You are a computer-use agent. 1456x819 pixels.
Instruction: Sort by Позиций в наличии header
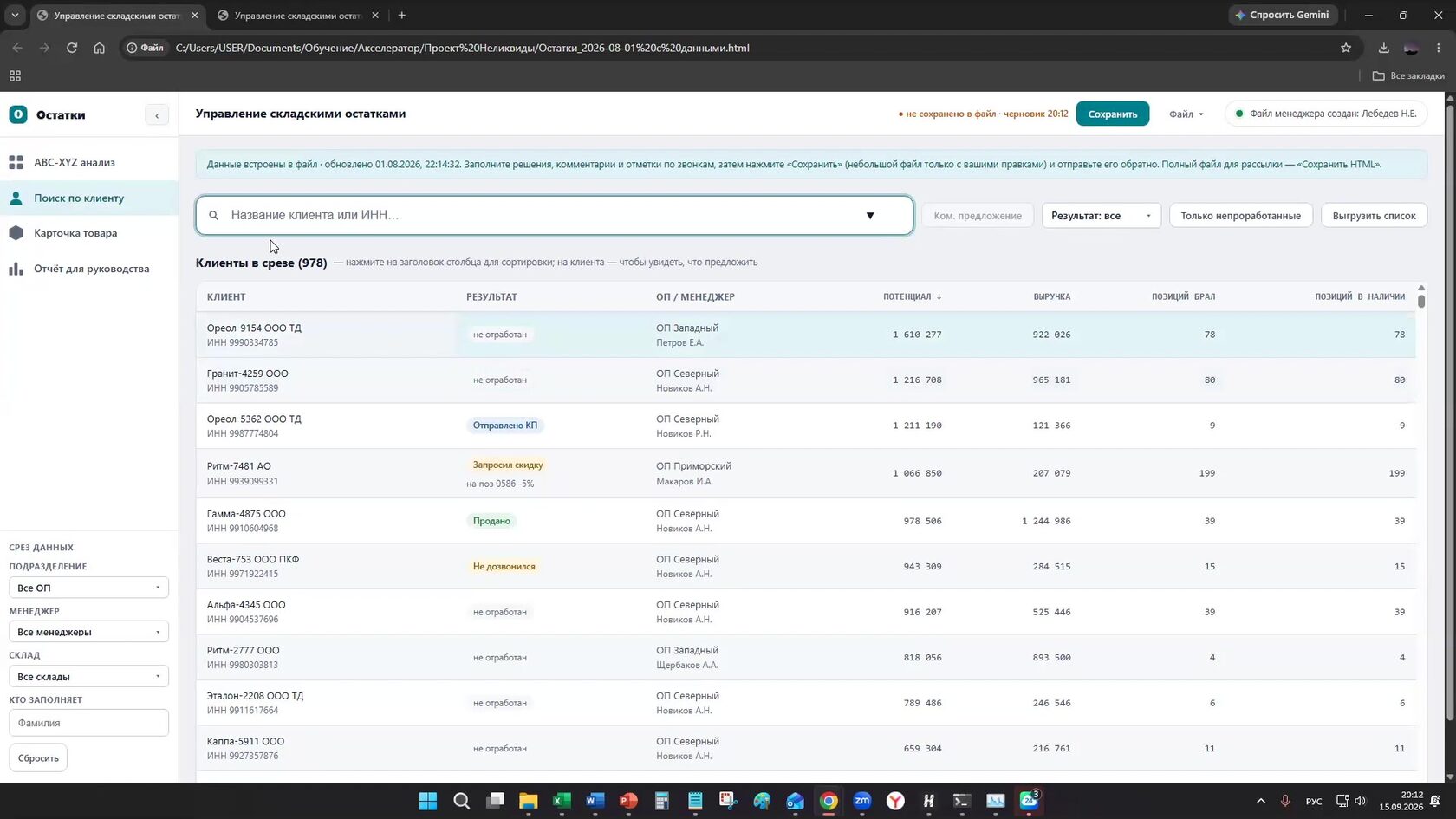(x=1360, y=296)
